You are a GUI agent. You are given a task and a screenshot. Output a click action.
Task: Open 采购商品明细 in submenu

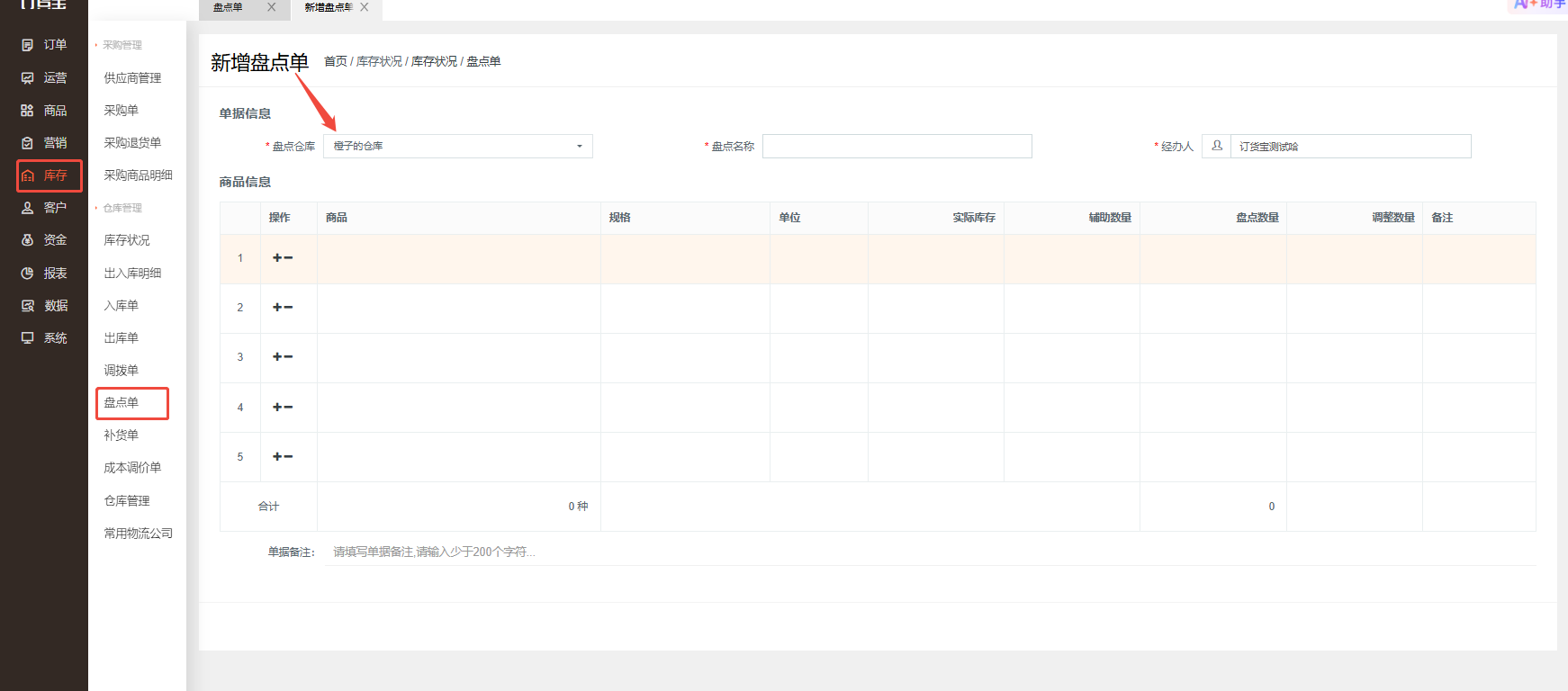pyautogui.click(x=138, y=175)
